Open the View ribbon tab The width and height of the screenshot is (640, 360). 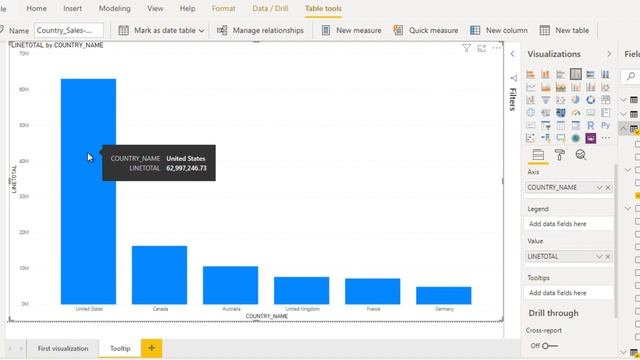pos(155,8)
